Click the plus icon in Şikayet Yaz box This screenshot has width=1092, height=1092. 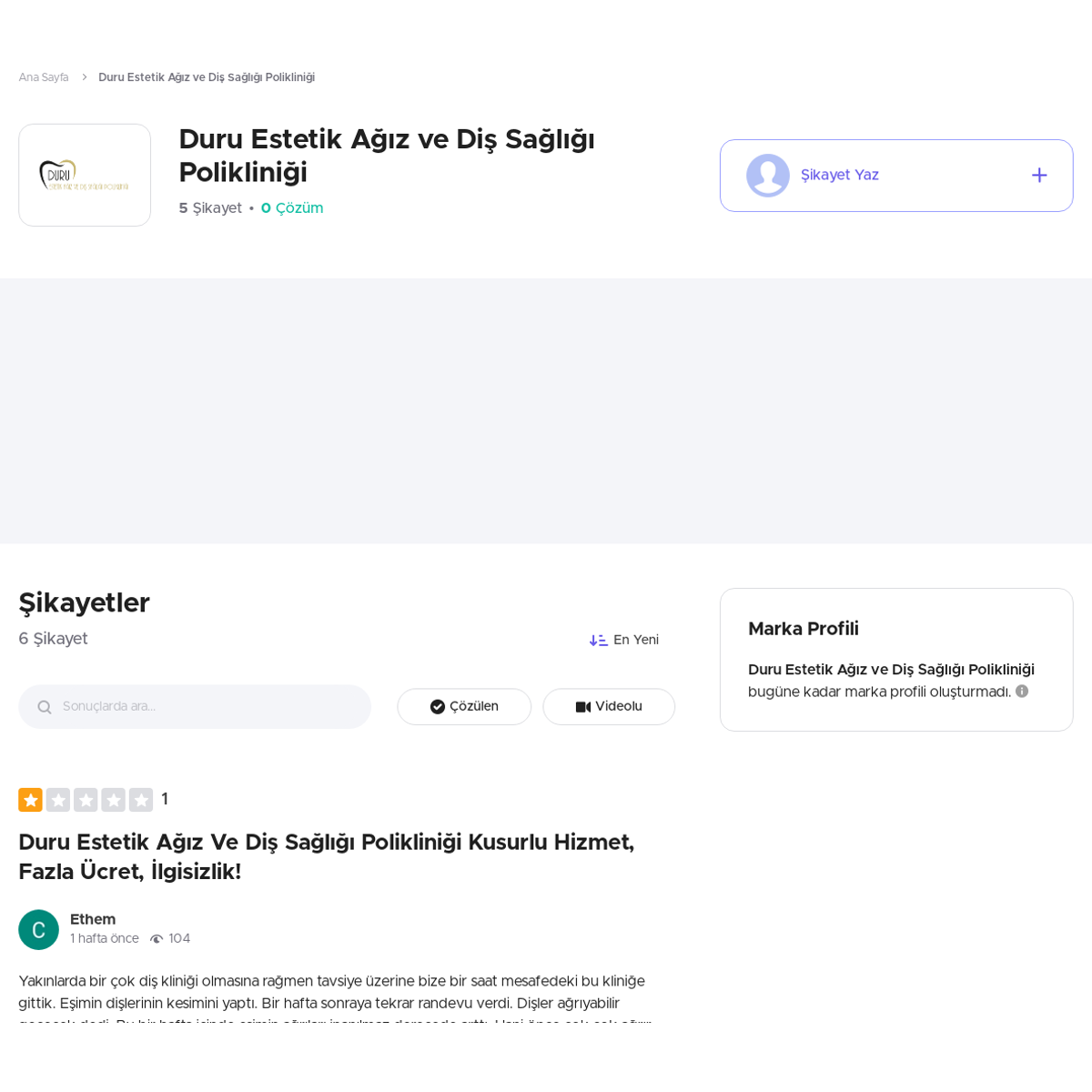(1039, 176)
